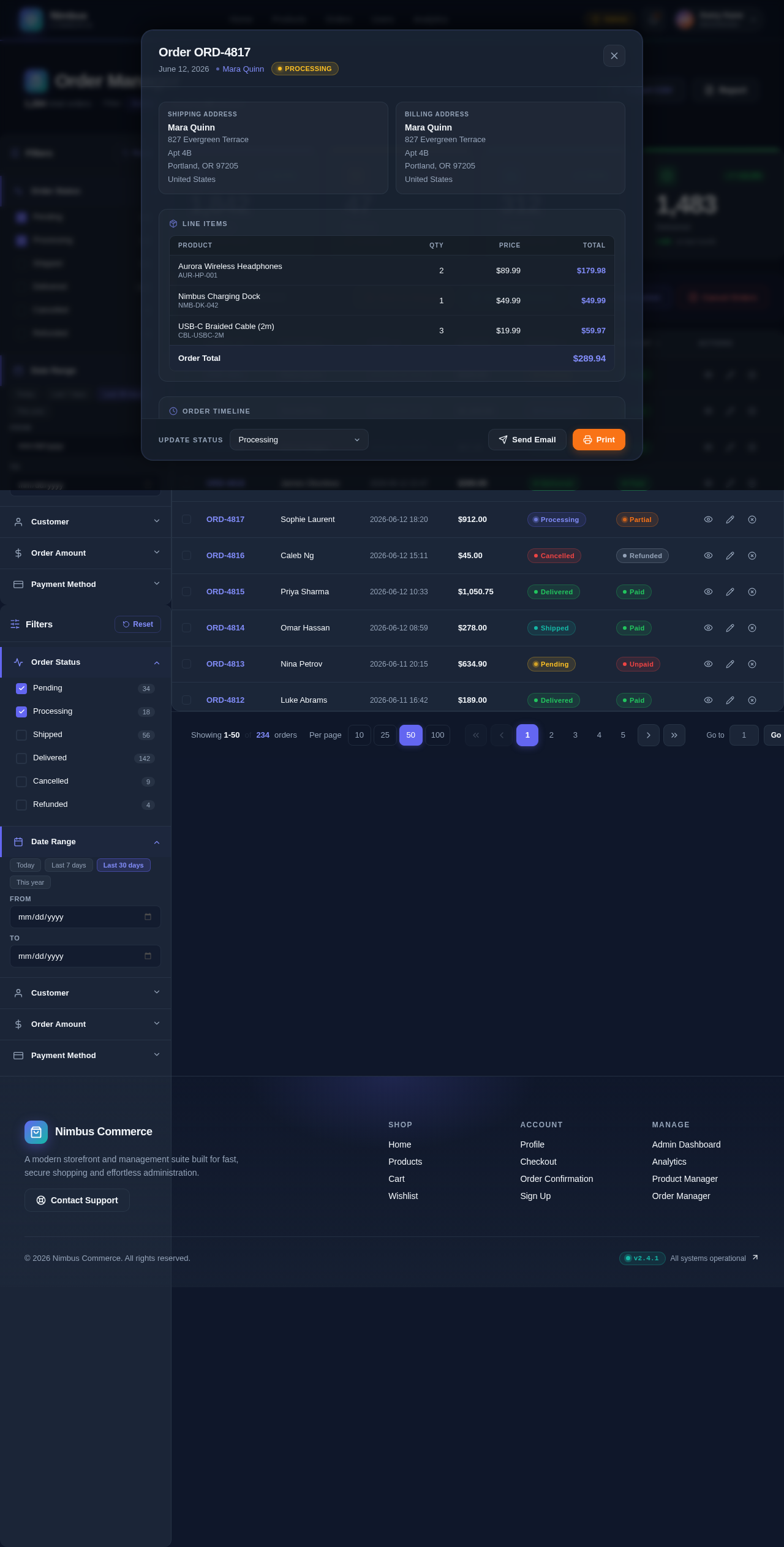784x1547 pixels.
Task: Edit order ORD-4815 pencil icon
Action: pyautogui.click(x=730, y=592)
